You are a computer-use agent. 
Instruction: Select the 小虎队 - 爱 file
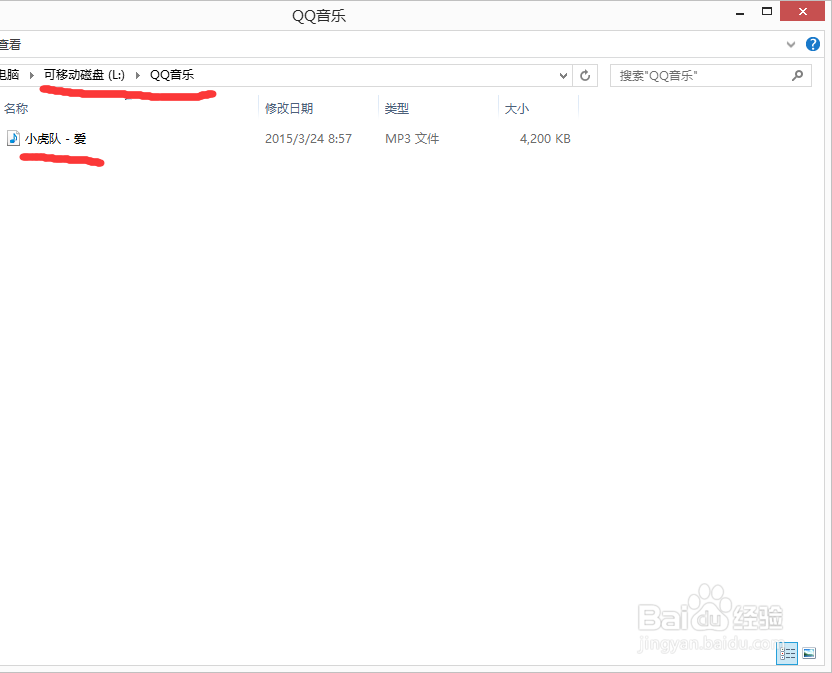coord(55,139)
